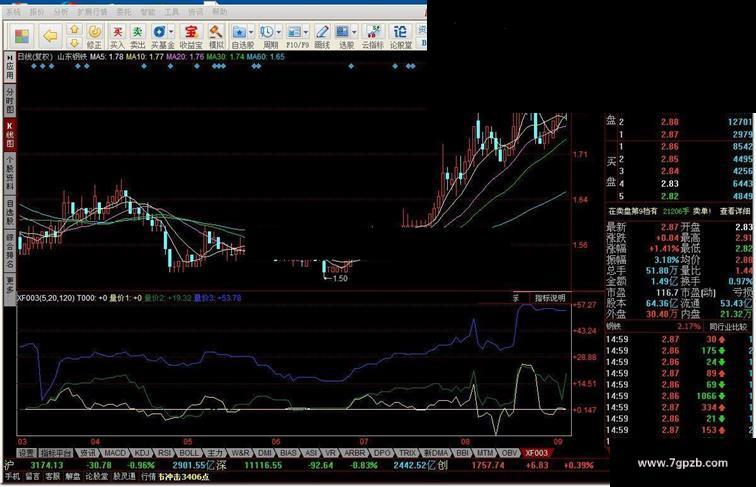Viewport: 756px width, 487px height.
Task: Switch to the W&R indicator tab
Action: click(x=240, y=453)
